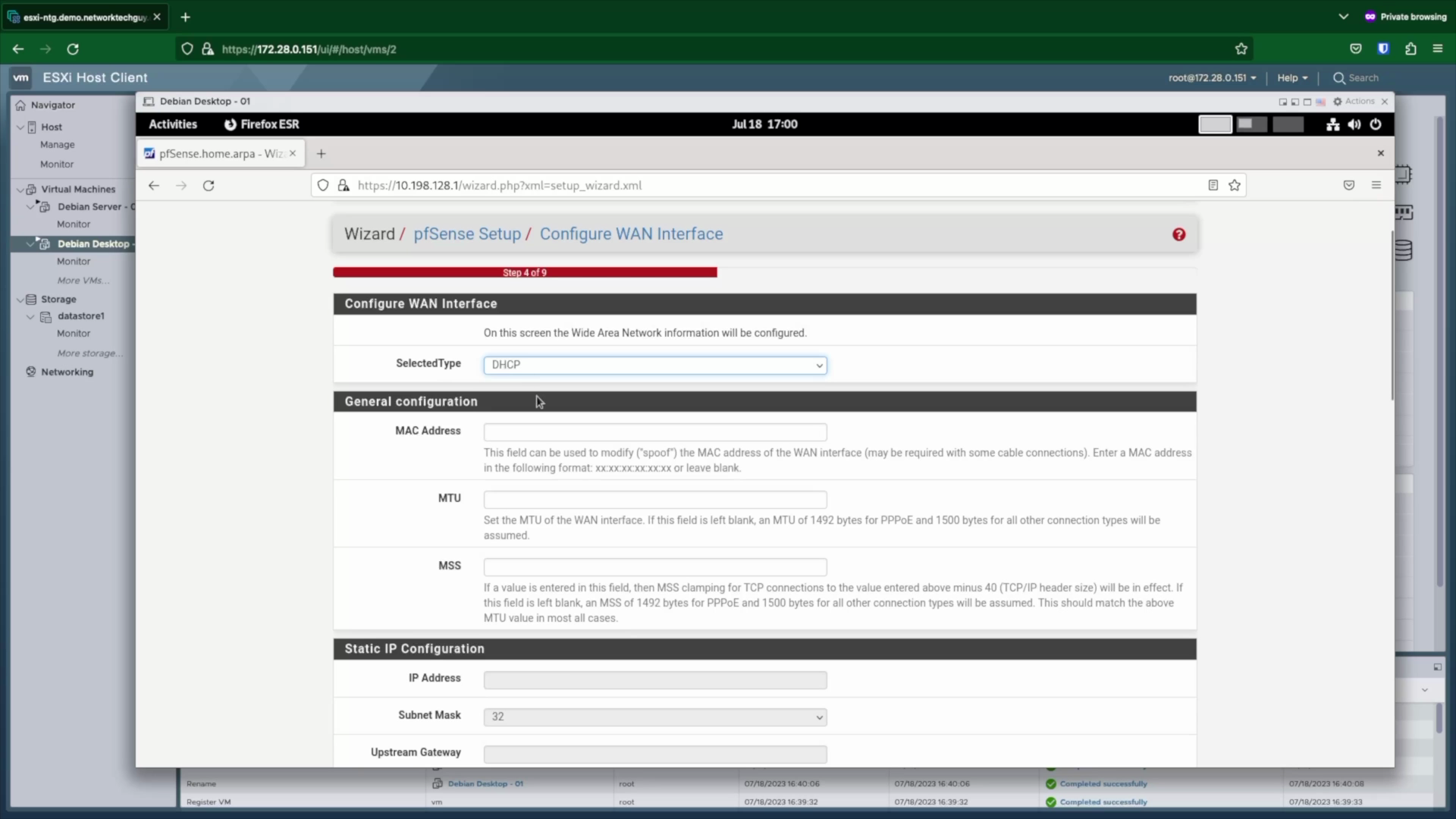Open new tab in inner Firefox ESR
The image size is (1456, 819).
322,153
